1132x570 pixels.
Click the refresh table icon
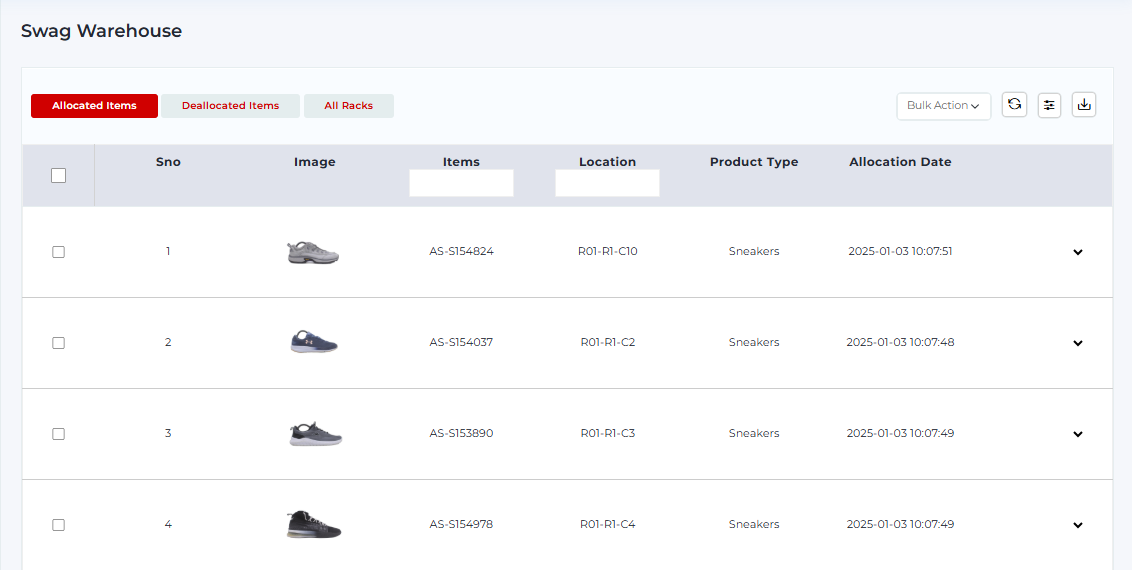coord(1014,104)
